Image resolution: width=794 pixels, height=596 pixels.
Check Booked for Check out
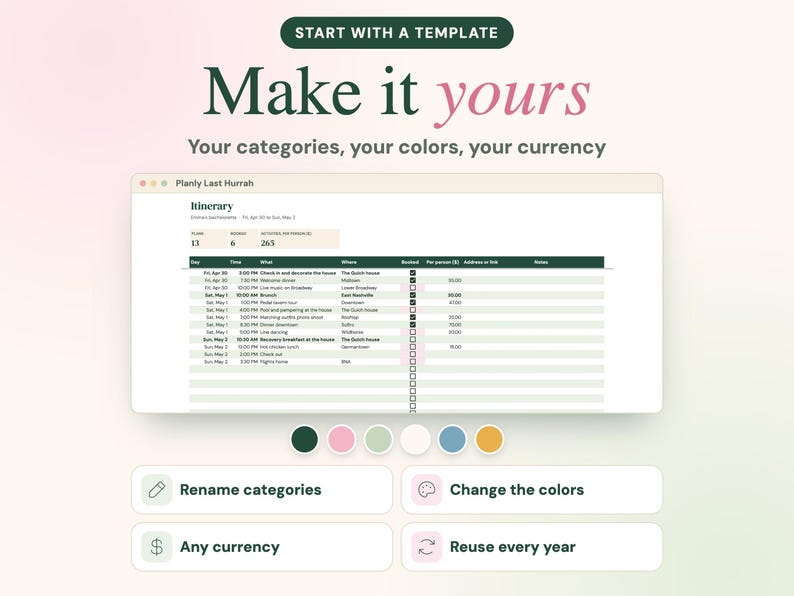(x=413, y=354)
